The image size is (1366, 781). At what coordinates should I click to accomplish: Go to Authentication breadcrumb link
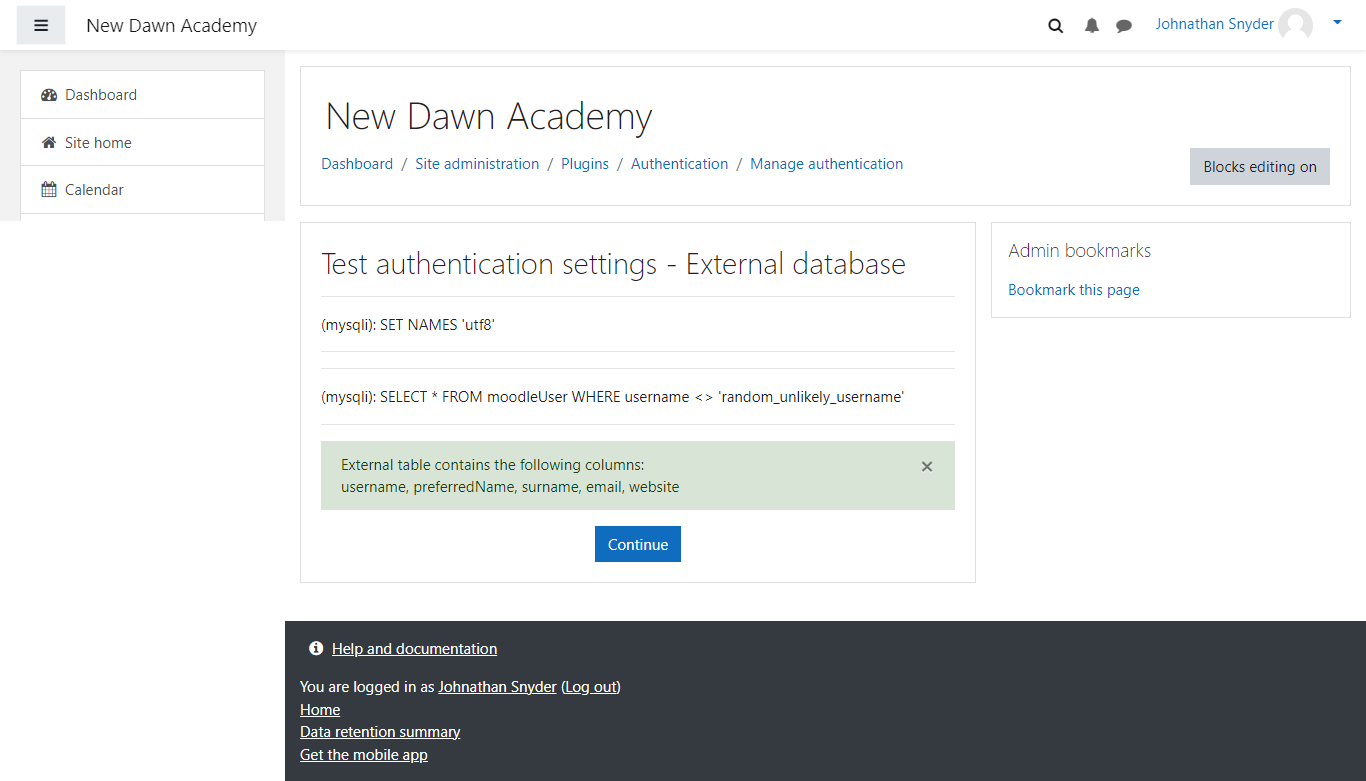click(680, 164)
